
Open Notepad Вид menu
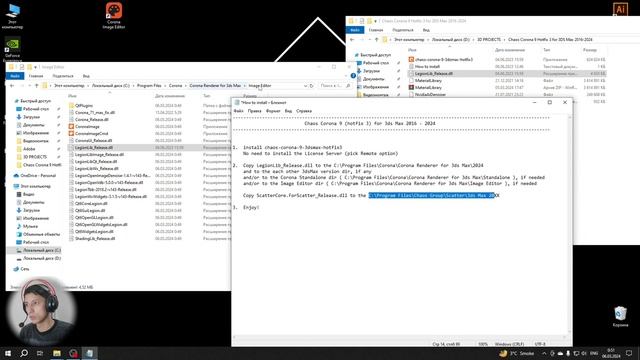[x=288, y=111]
